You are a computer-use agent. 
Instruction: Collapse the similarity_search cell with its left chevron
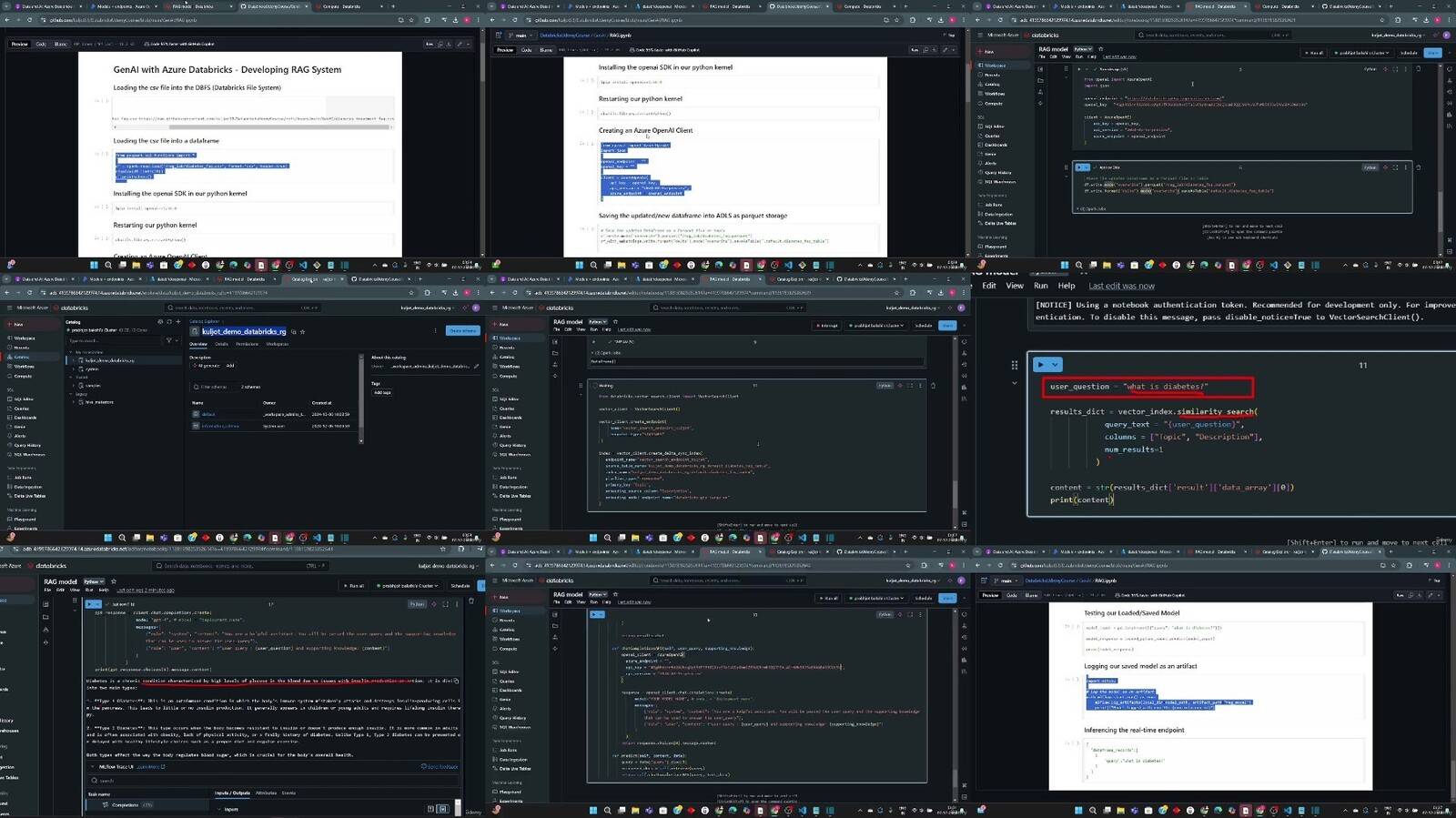(x=1014, y=383)
